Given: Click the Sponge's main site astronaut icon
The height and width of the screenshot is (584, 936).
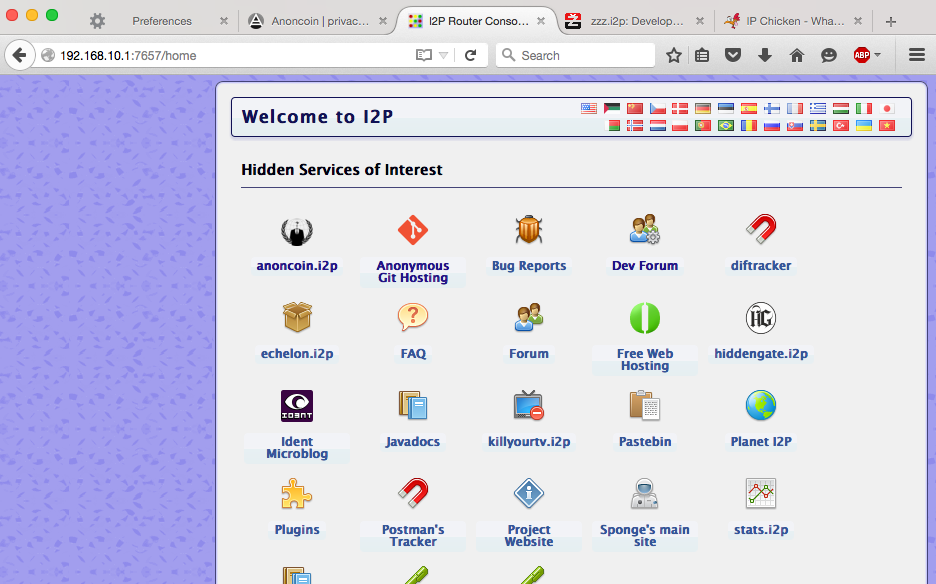Looking at the screenshot, I should (x=645, y=493).
